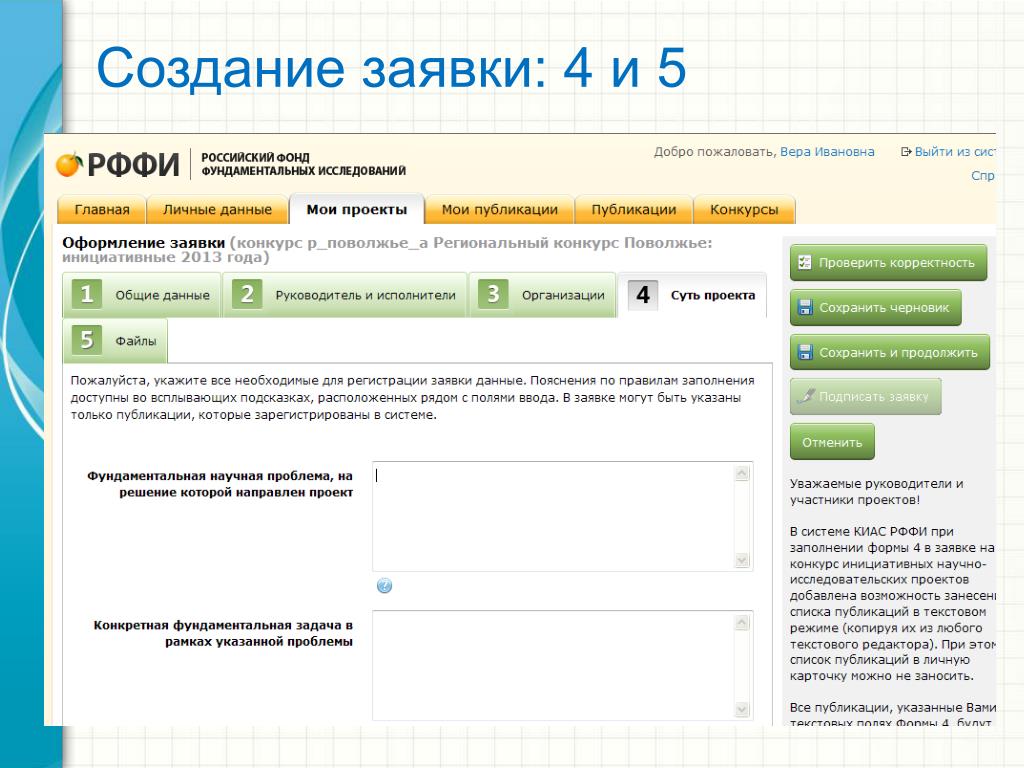Open the Конкурсы tab

(744, 210)
